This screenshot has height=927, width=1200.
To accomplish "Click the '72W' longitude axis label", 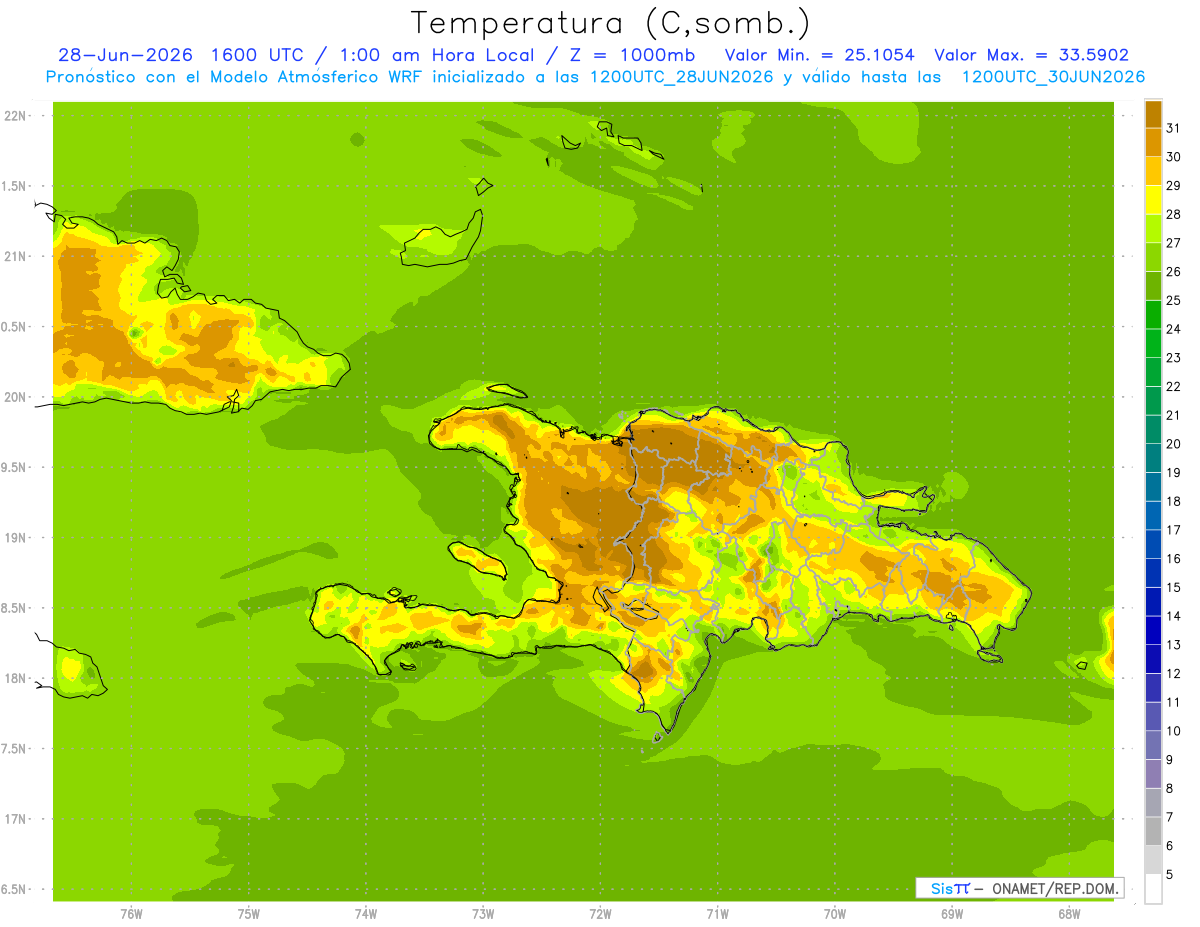I will [600, 914].
